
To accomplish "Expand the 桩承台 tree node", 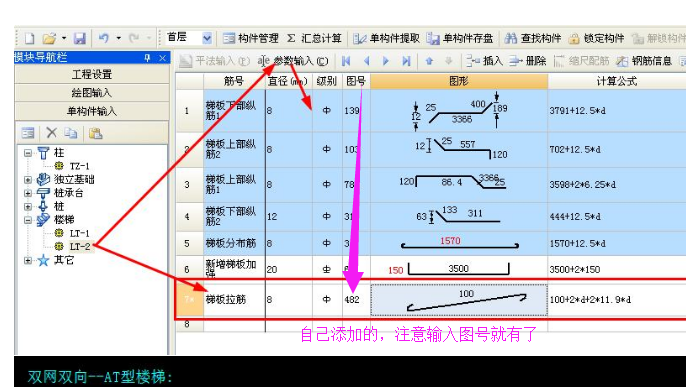I will pos(28,193).
